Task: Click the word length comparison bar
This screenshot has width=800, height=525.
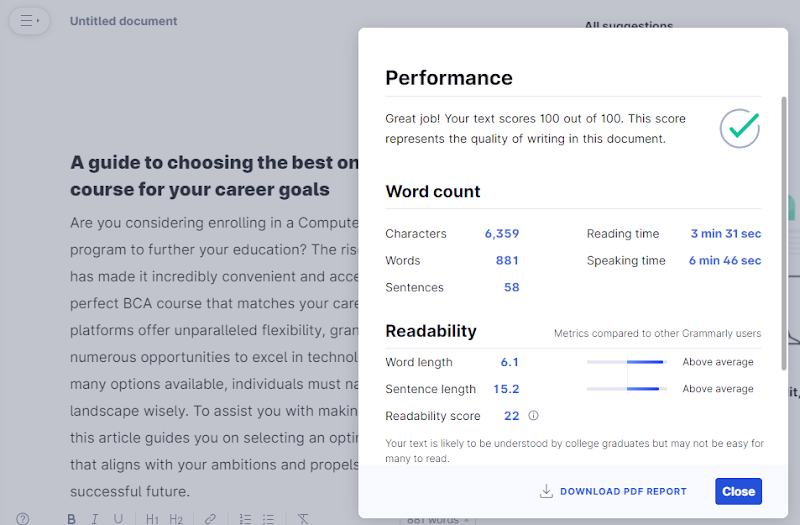Action: [627, 362]
